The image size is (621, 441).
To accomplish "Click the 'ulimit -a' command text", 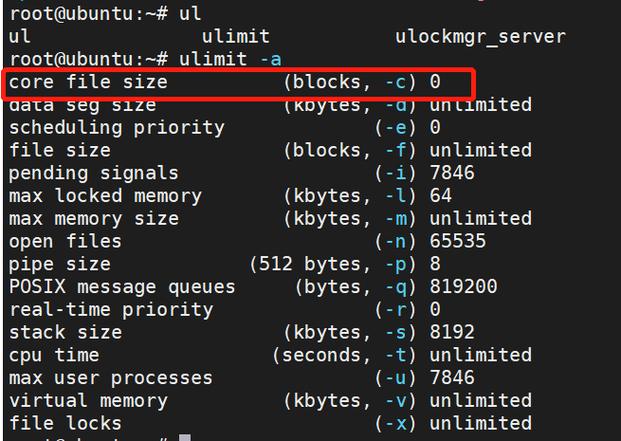I will 230,59.
